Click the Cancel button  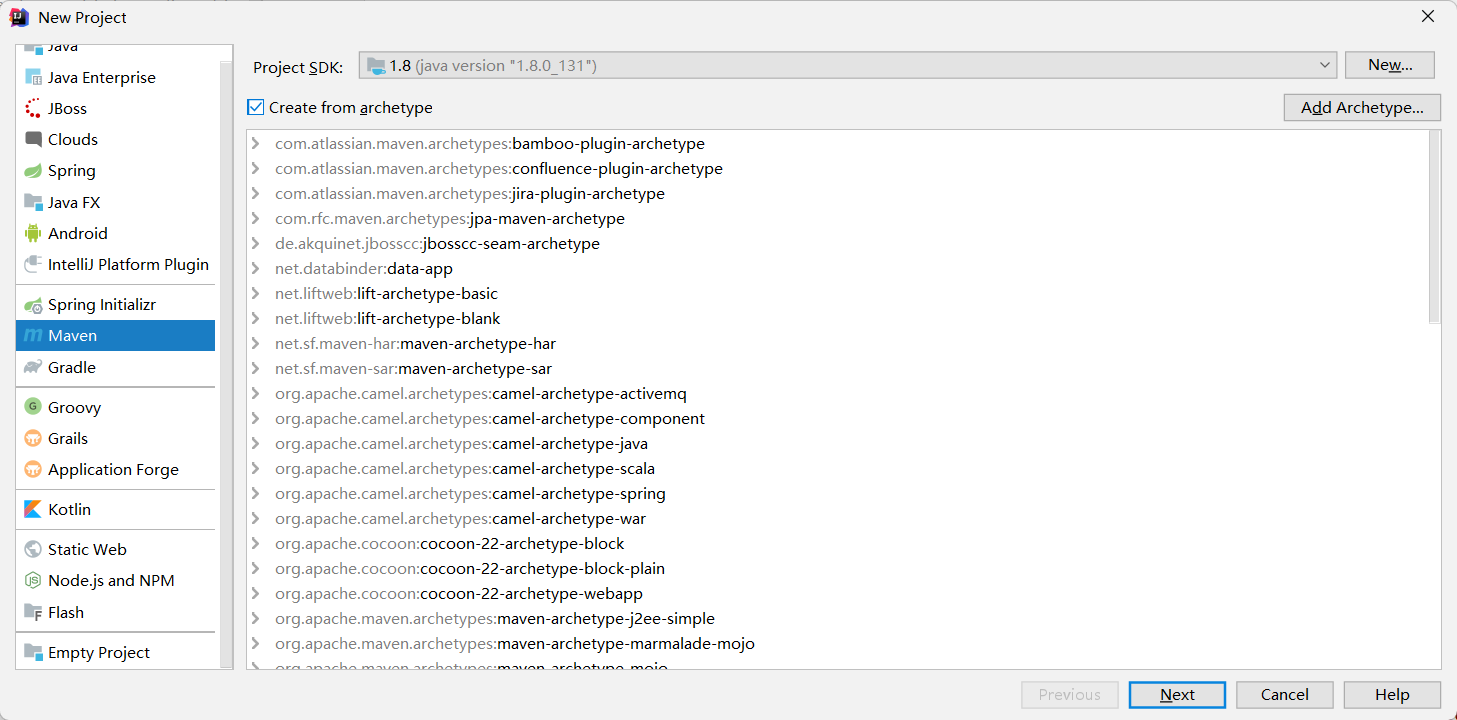[1285, 695]
